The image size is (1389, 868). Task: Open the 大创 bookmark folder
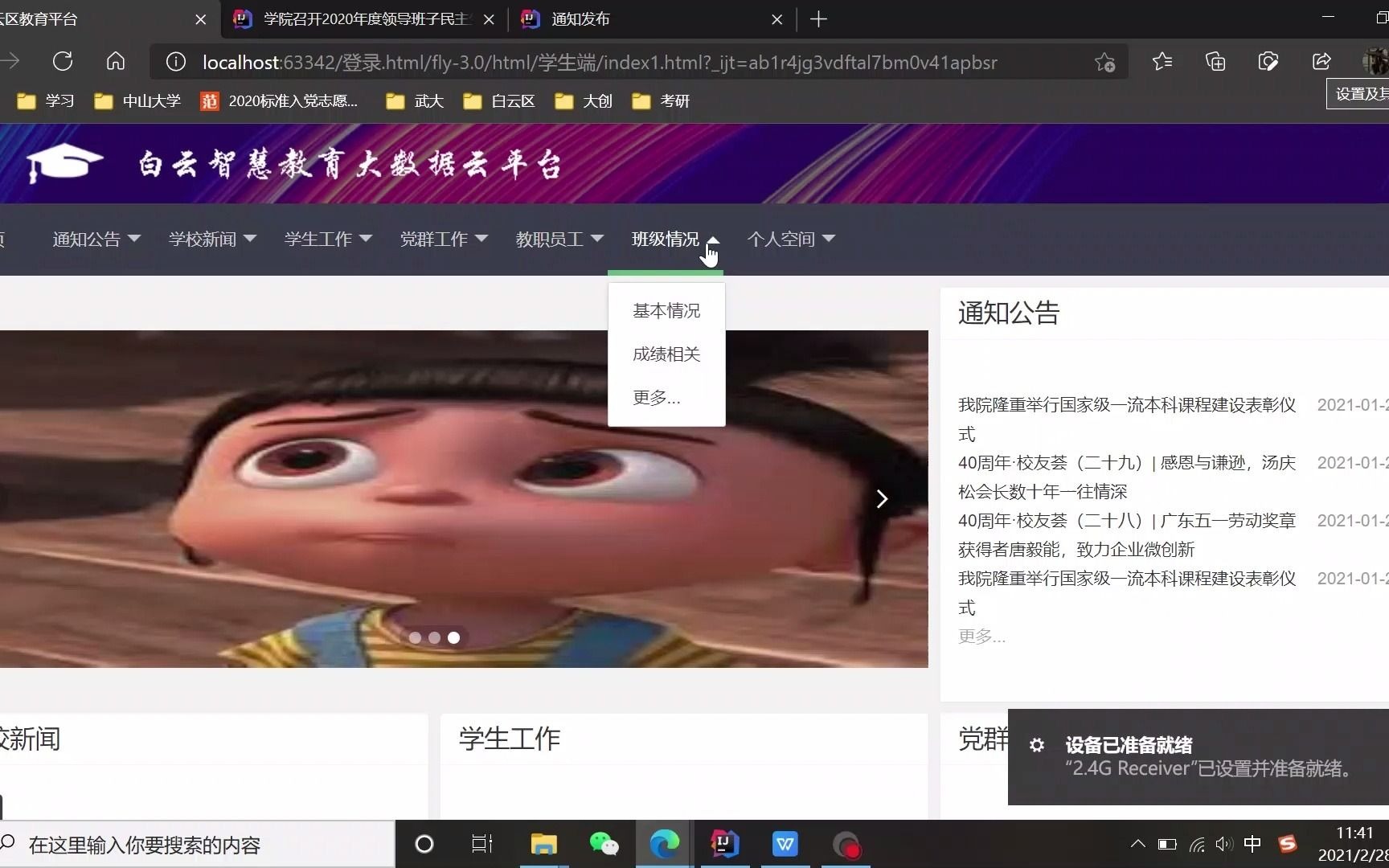point(584,101)
